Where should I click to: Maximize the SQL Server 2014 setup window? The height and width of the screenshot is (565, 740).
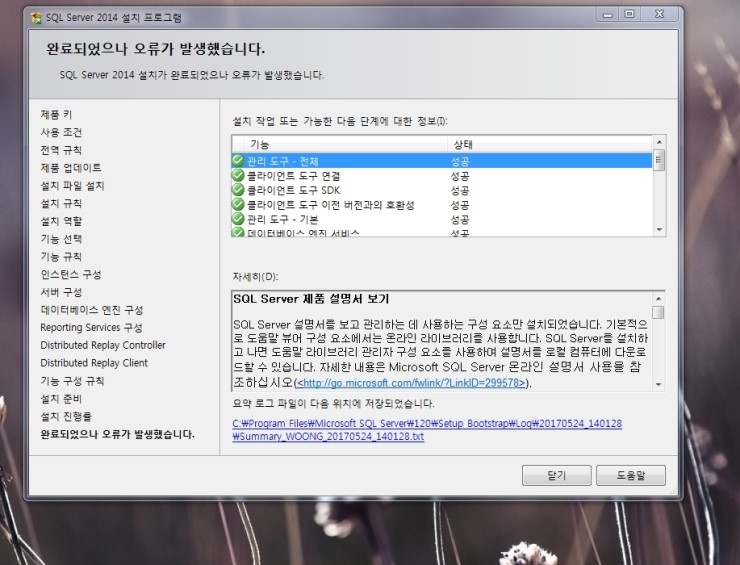pos(629,15)
